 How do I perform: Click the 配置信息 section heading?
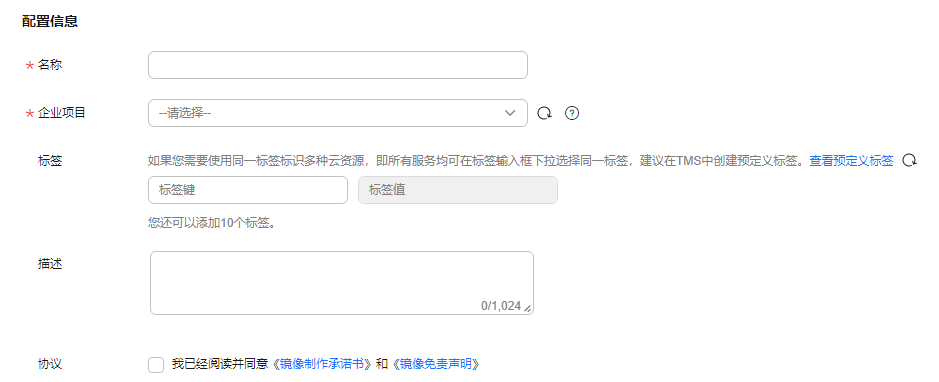(50, 22)
